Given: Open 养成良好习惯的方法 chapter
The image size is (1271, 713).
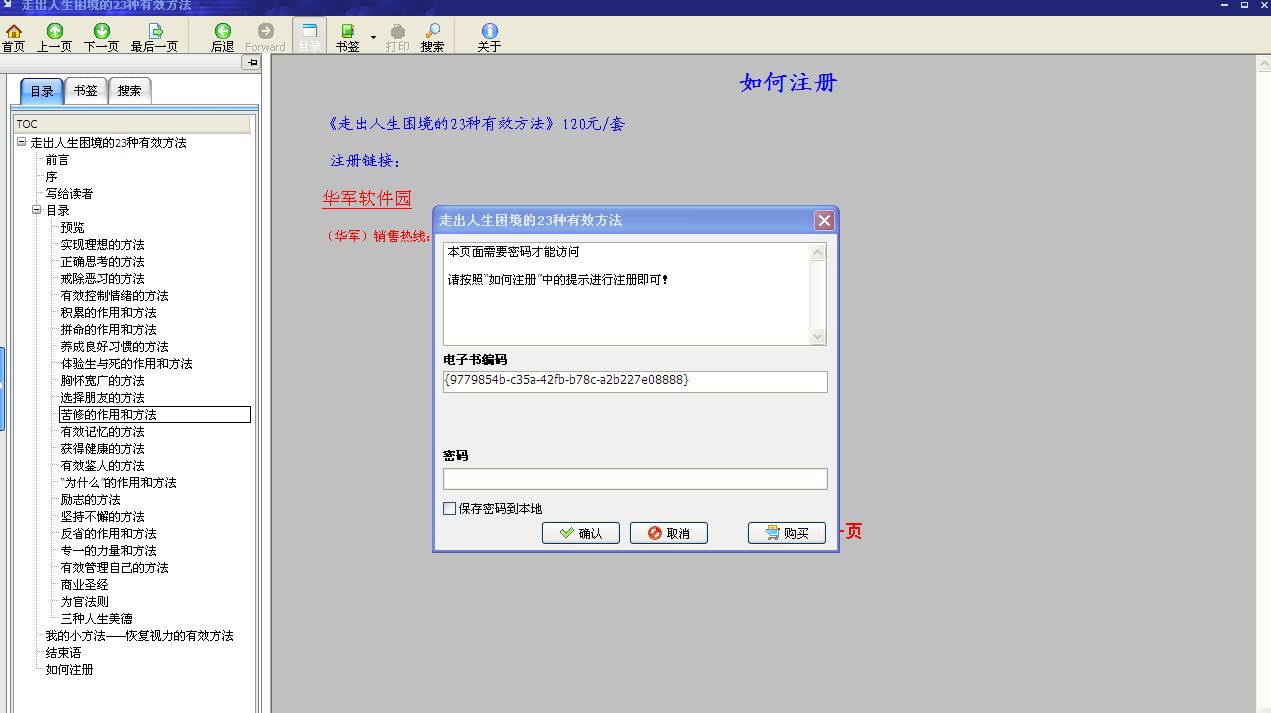Looking at the screenshot, I should [x=114, y=347].
